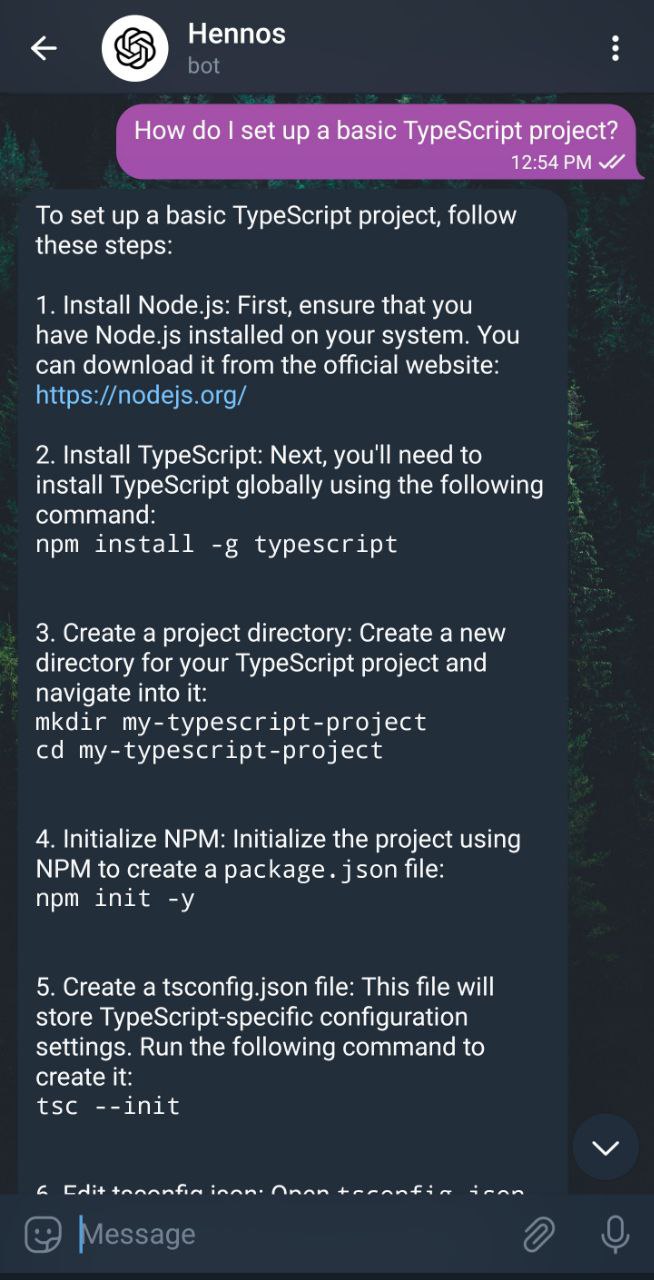Tap the 12:54 PM timestamp

(x=552, y=162)
